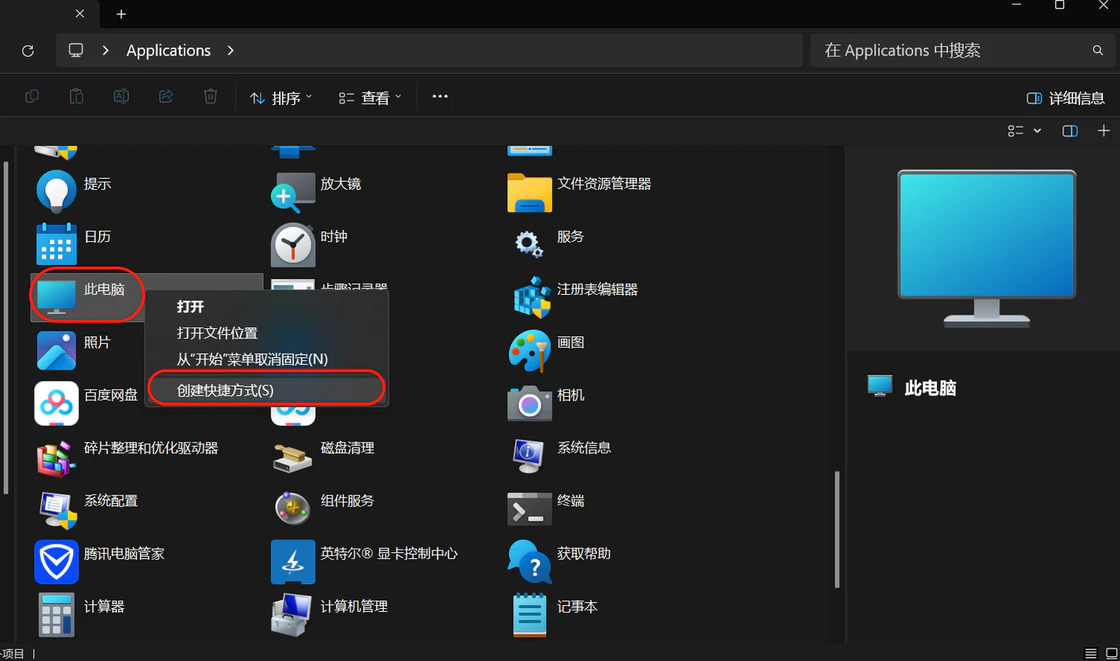Launch 腾讯电脑管家 shield icon
Viewport: 1120px width, 661px height.
(x=56, y=562)
